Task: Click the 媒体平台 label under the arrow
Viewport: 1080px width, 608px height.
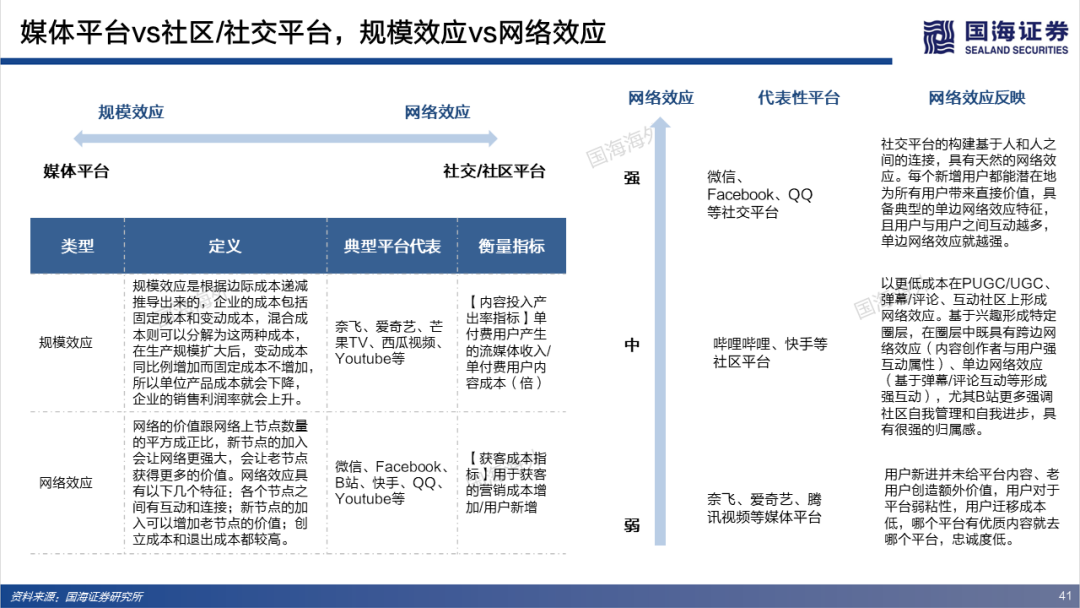Action: 76,171
